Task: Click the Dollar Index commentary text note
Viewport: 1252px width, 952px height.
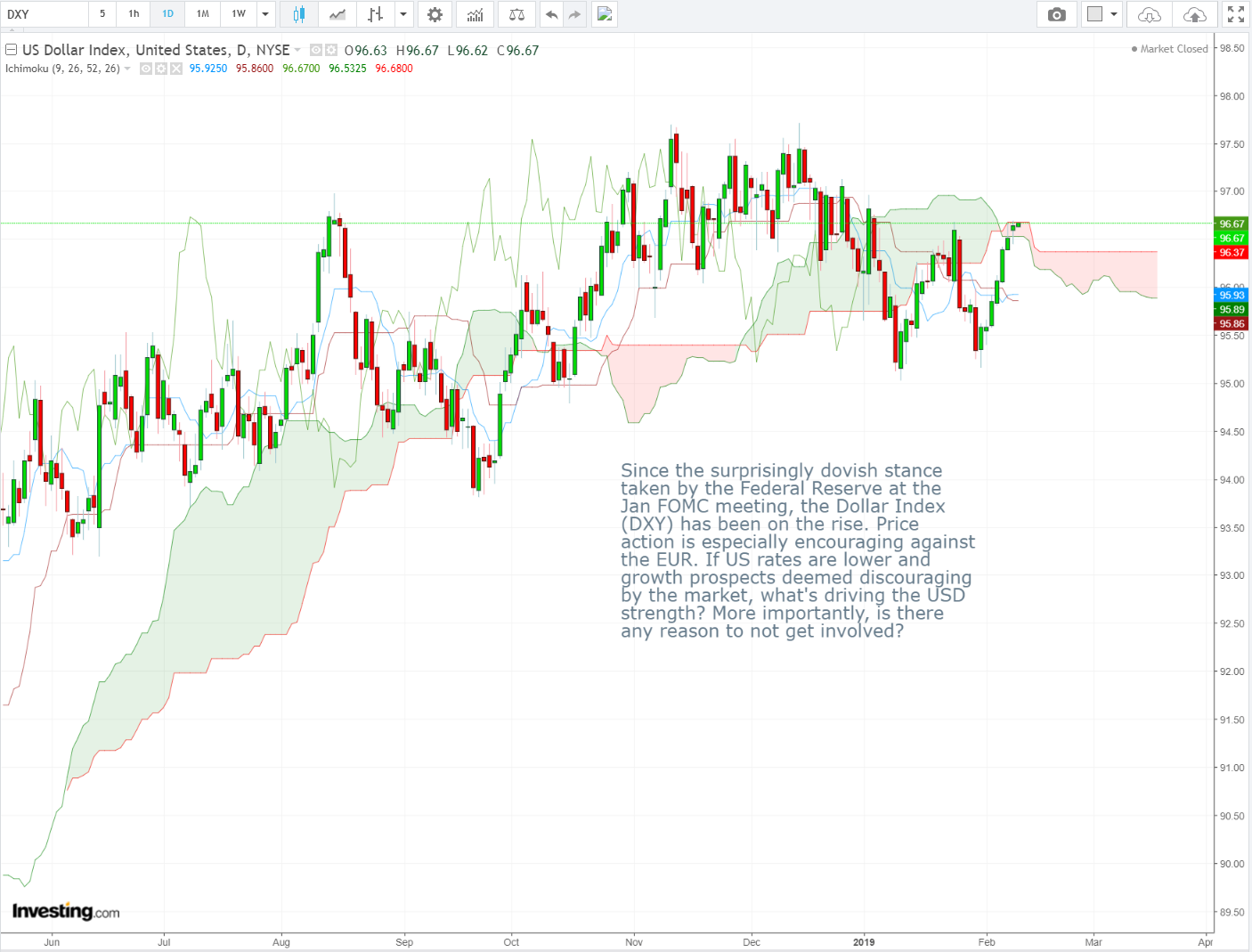Action: coord(798,550)
